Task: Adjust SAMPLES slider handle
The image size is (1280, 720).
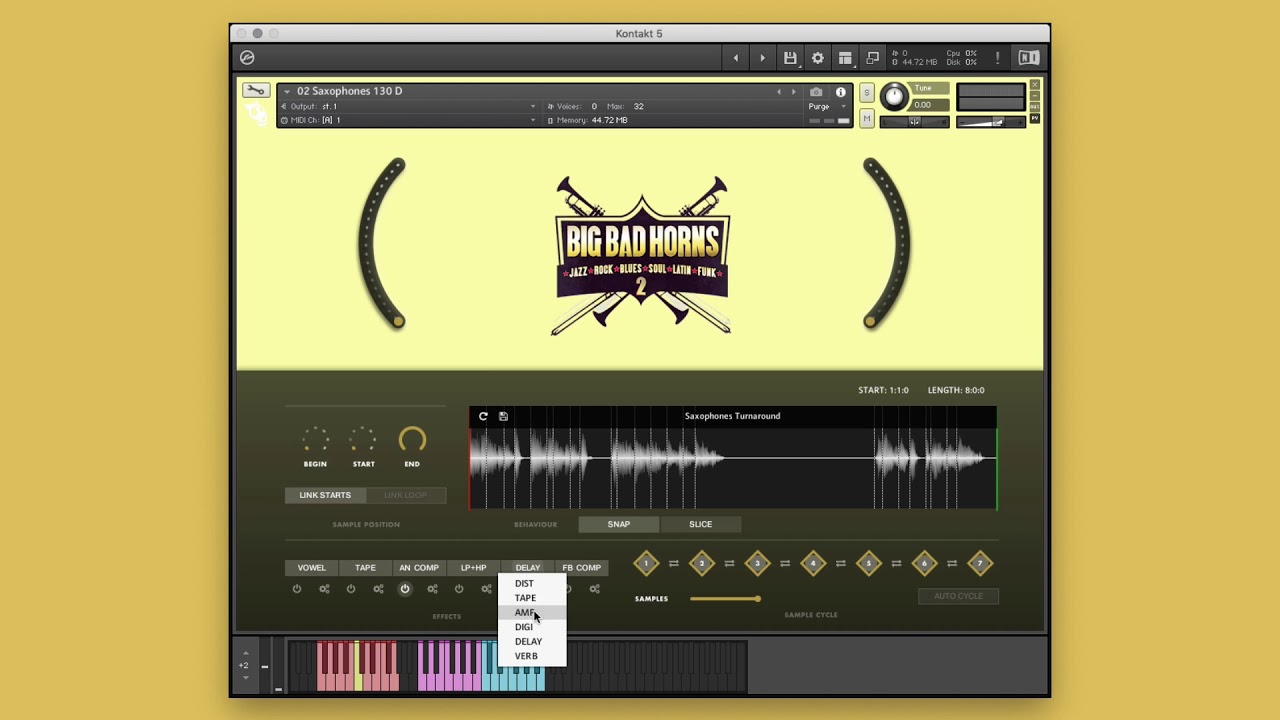Action: coord(757,599)
